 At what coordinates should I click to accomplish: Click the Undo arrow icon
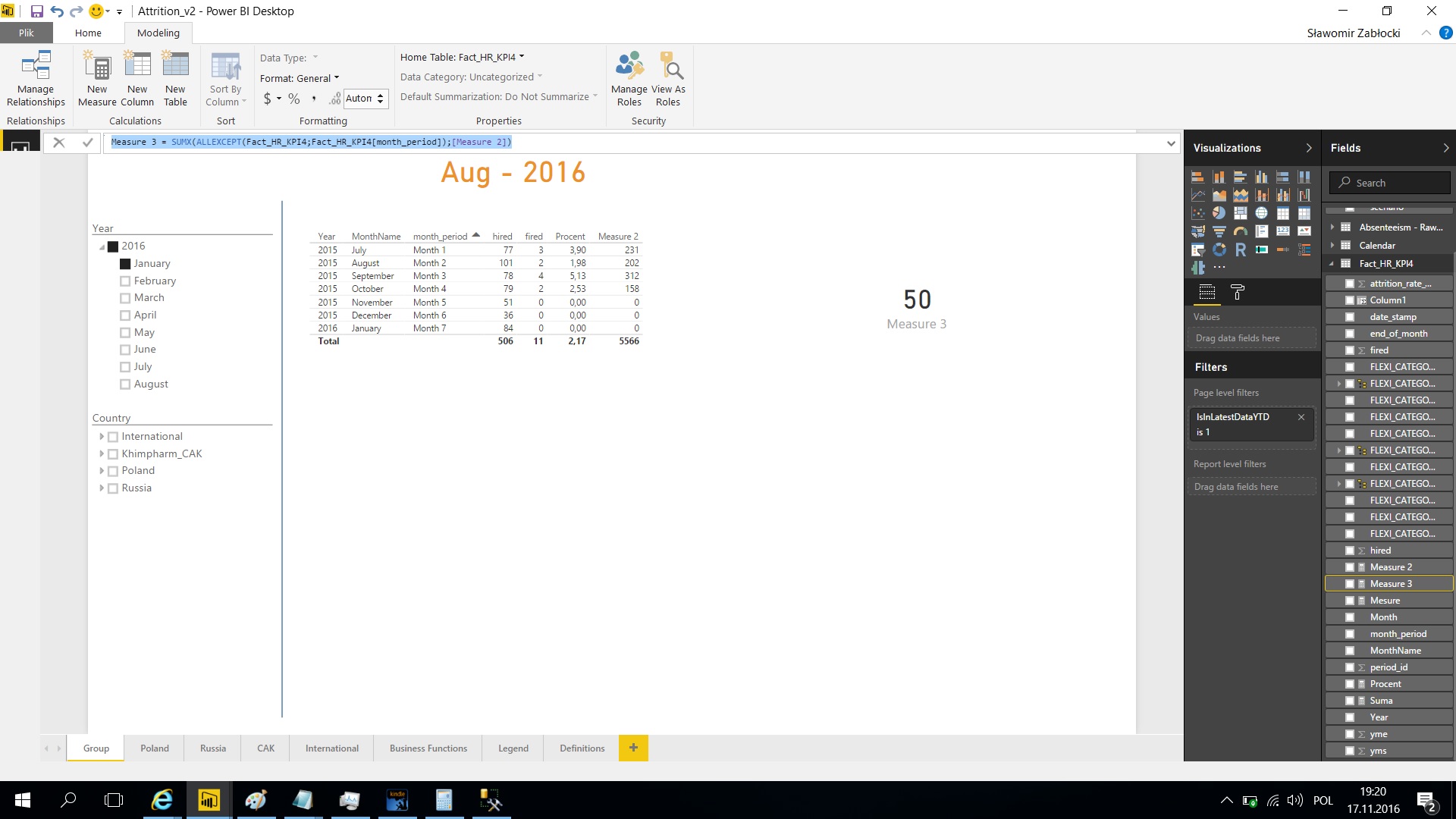57,11
